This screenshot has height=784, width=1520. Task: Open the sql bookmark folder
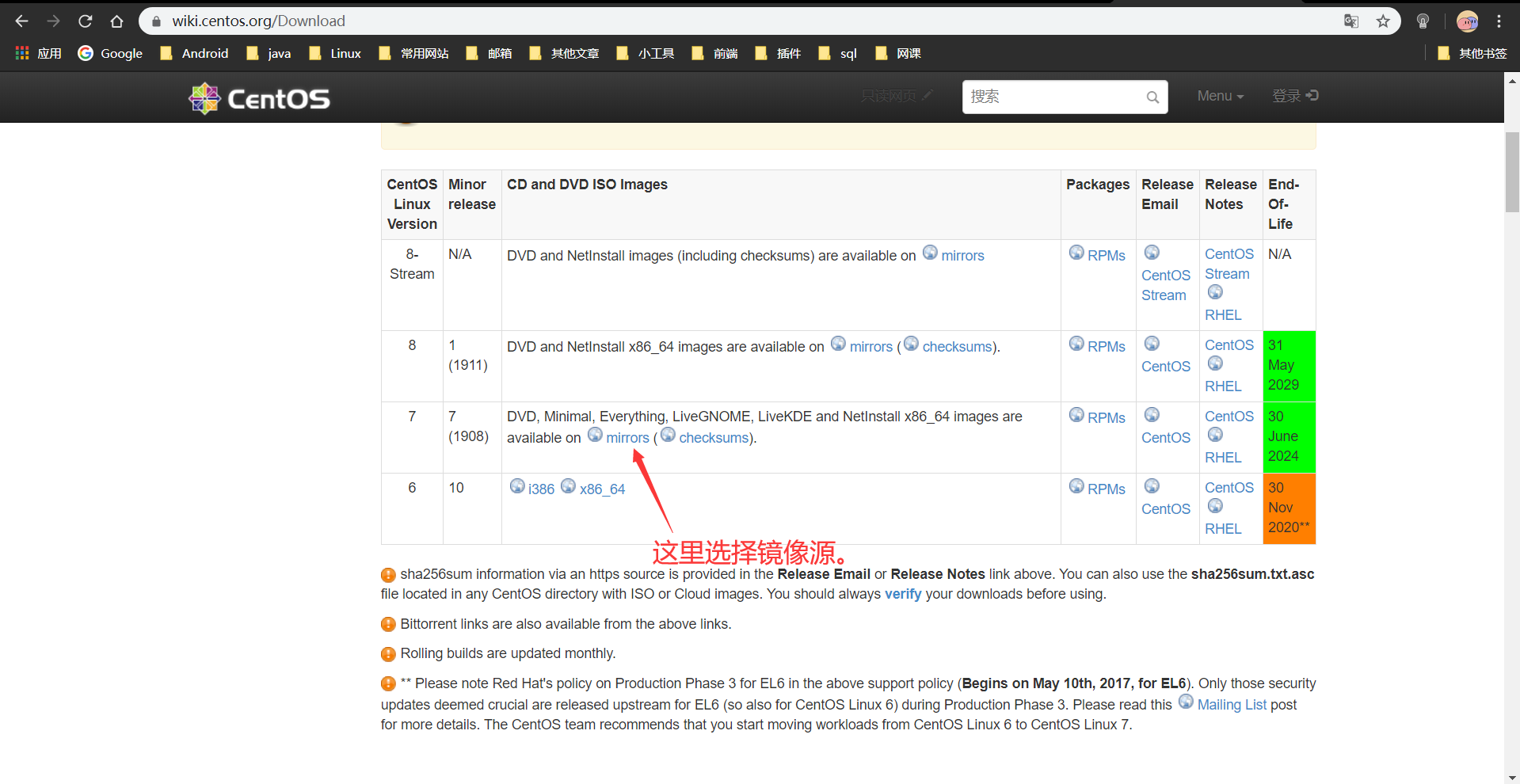[838, 53]
